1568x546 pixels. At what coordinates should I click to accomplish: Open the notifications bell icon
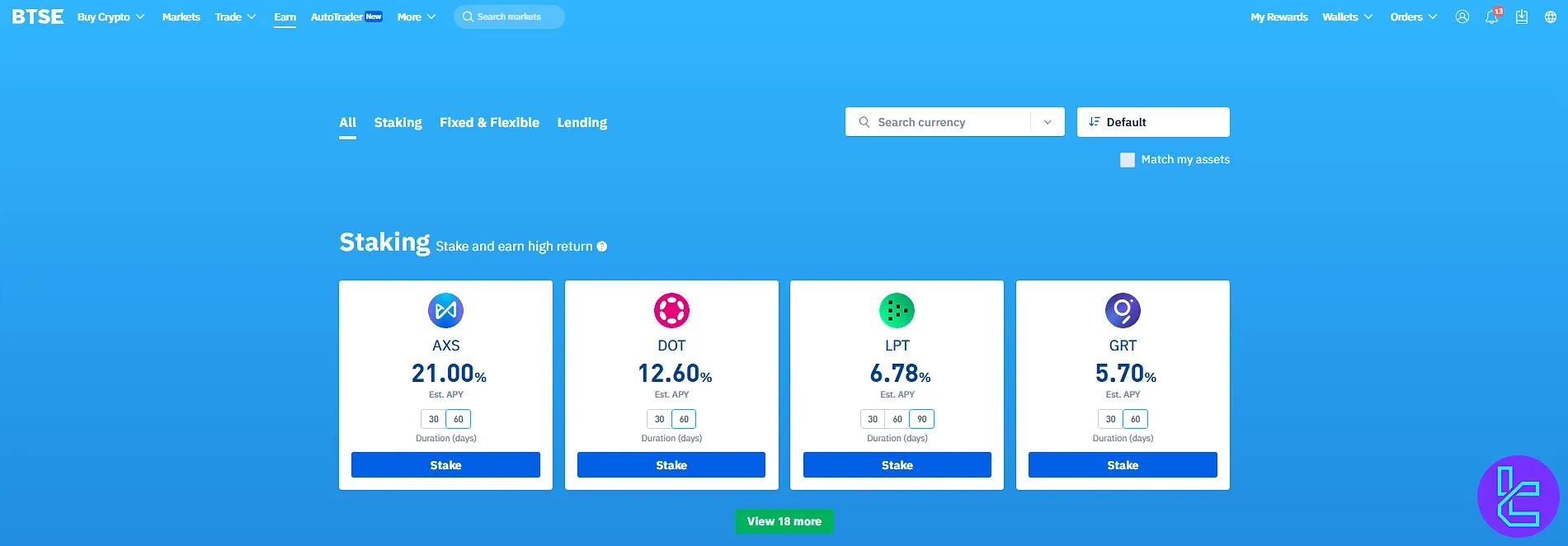(x=1492, y=16)
